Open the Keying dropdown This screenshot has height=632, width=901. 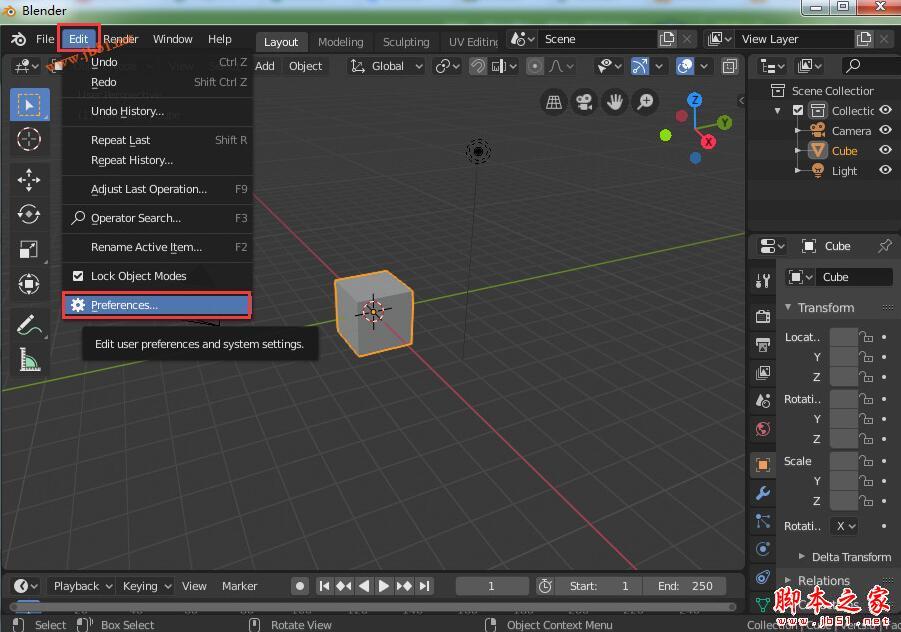point(146,586)
